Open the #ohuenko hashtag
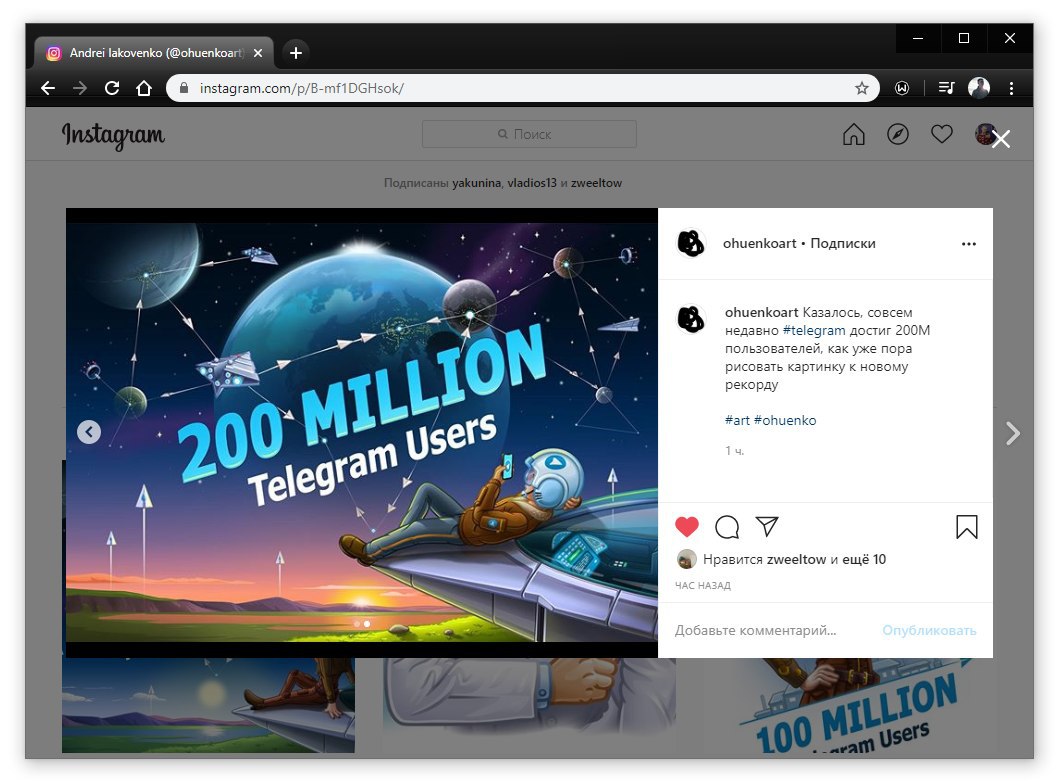This screenshot has height=781, width=1064. [785, 420]
